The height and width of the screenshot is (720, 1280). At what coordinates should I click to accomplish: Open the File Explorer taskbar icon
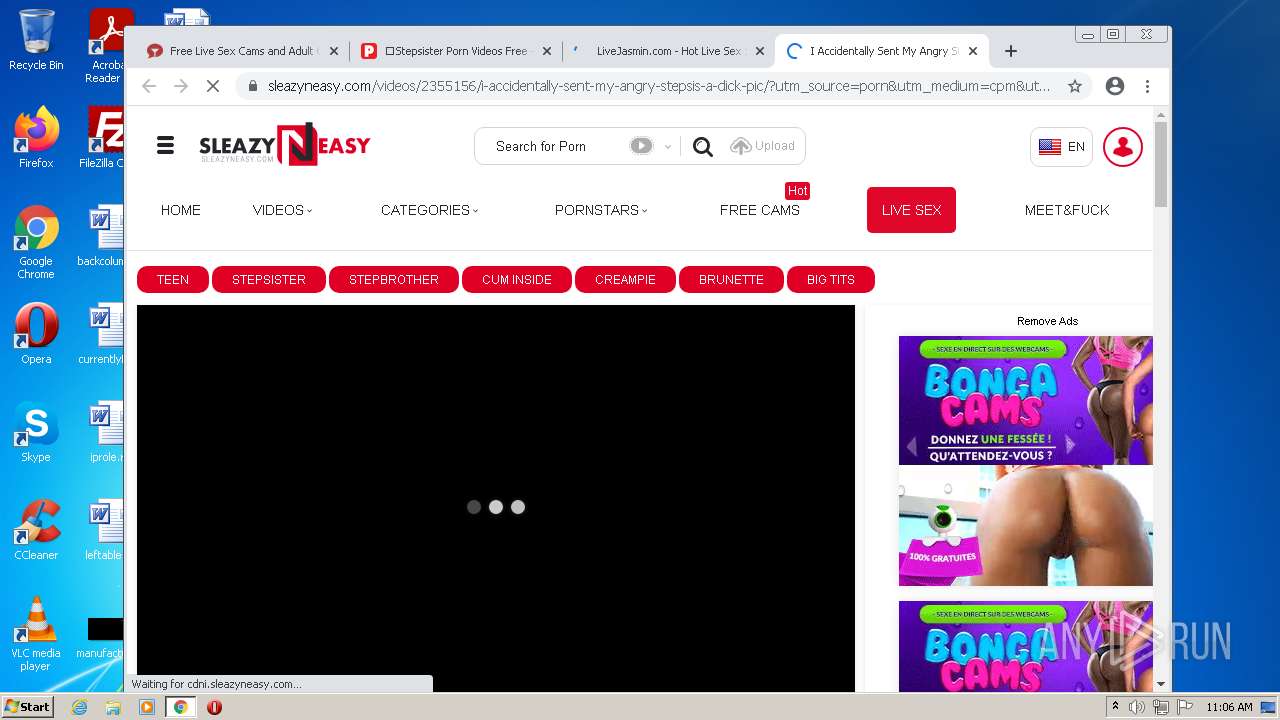(113, 707)
